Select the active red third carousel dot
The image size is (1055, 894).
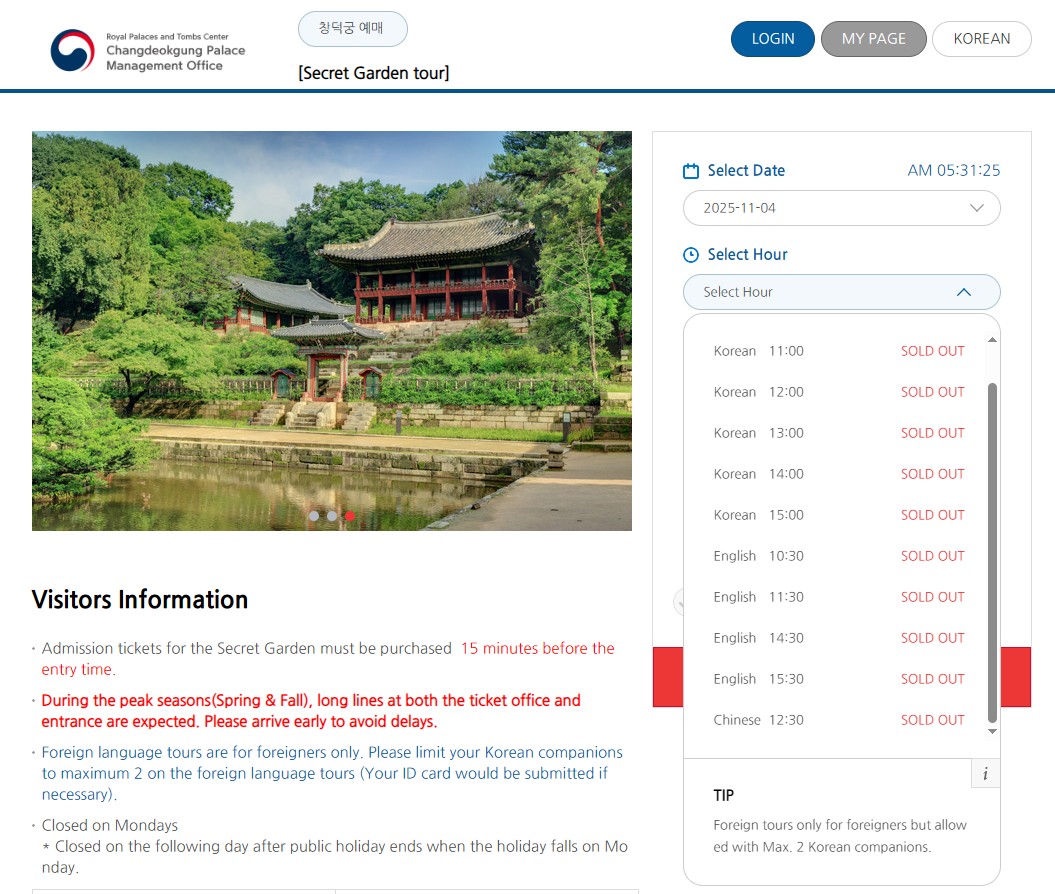350,516
